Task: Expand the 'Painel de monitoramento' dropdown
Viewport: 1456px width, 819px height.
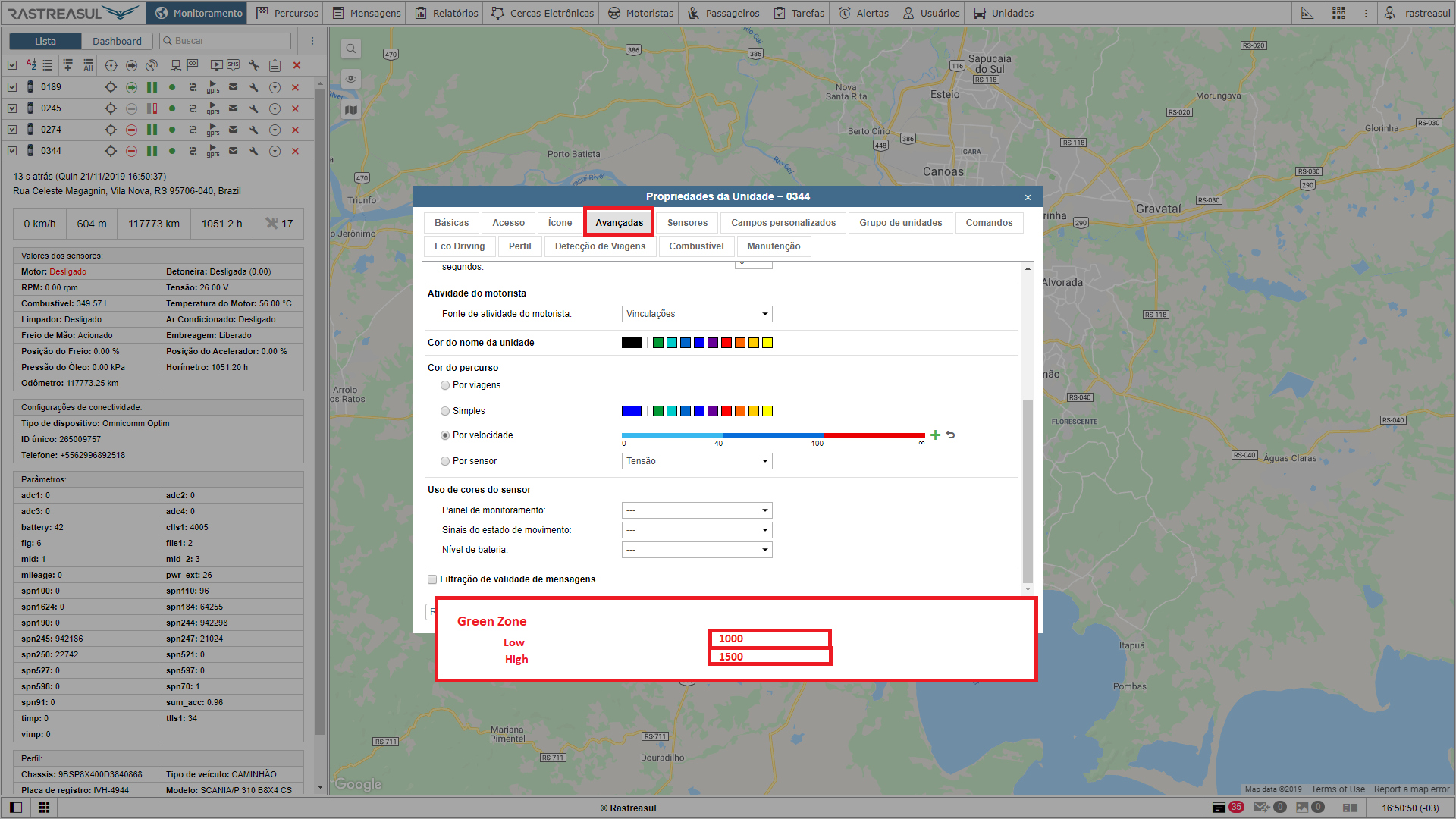Action: click(696, 510)
